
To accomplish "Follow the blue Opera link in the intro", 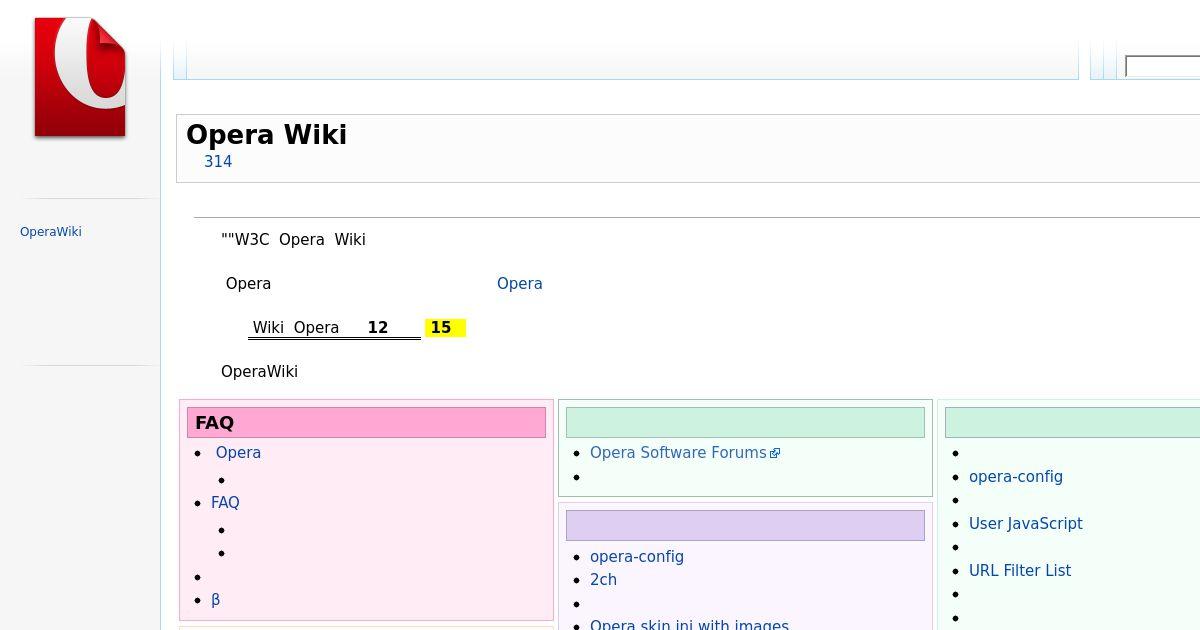I will [520, 284].
